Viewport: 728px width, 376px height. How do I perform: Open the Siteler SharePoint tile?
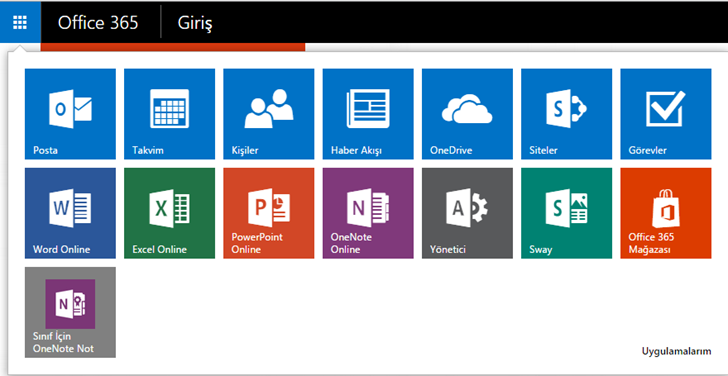tap(566, 114)
